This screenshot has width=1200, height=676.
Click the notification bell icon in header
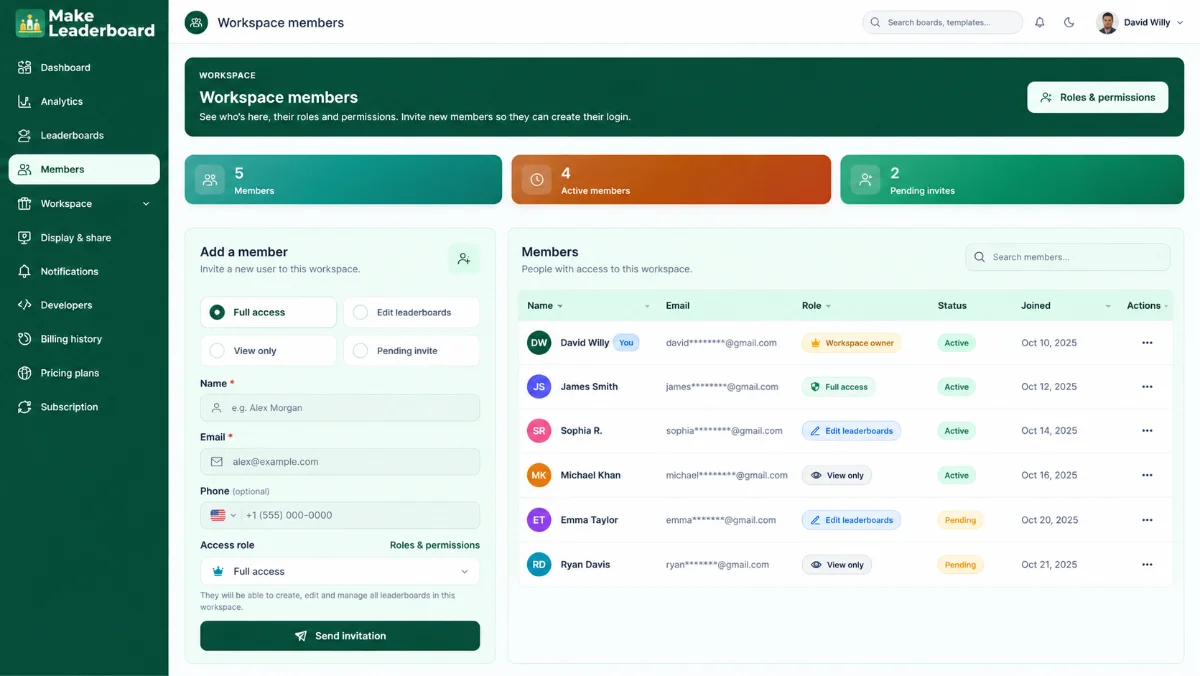pyautogui.click(x=1040, y=22)
